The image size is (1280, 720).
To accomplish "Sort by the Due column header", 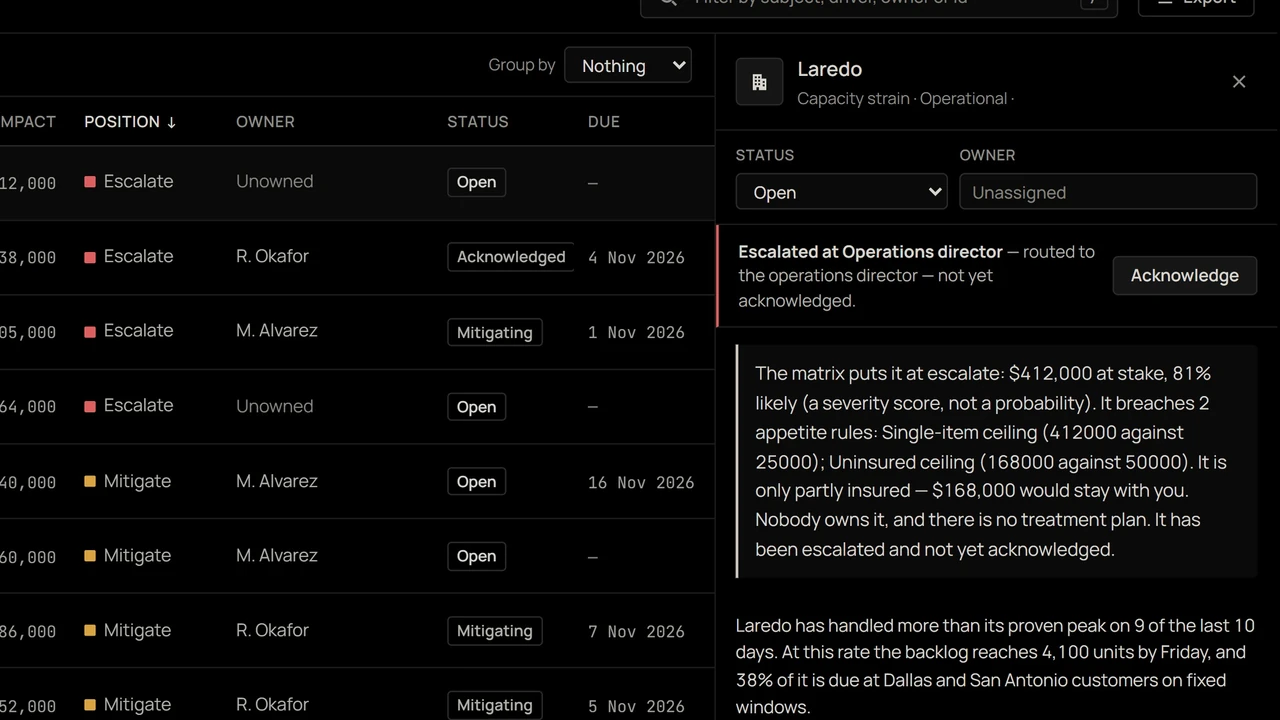I will tap(604, 122).
